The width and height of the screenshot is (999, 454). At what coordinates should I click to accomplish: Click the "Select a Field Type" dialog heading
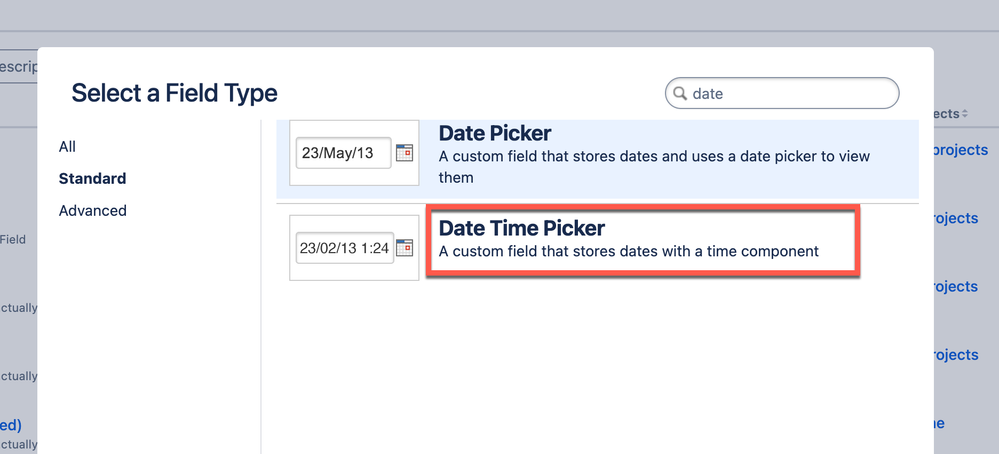pyautogui.click(x=174, y=94)
